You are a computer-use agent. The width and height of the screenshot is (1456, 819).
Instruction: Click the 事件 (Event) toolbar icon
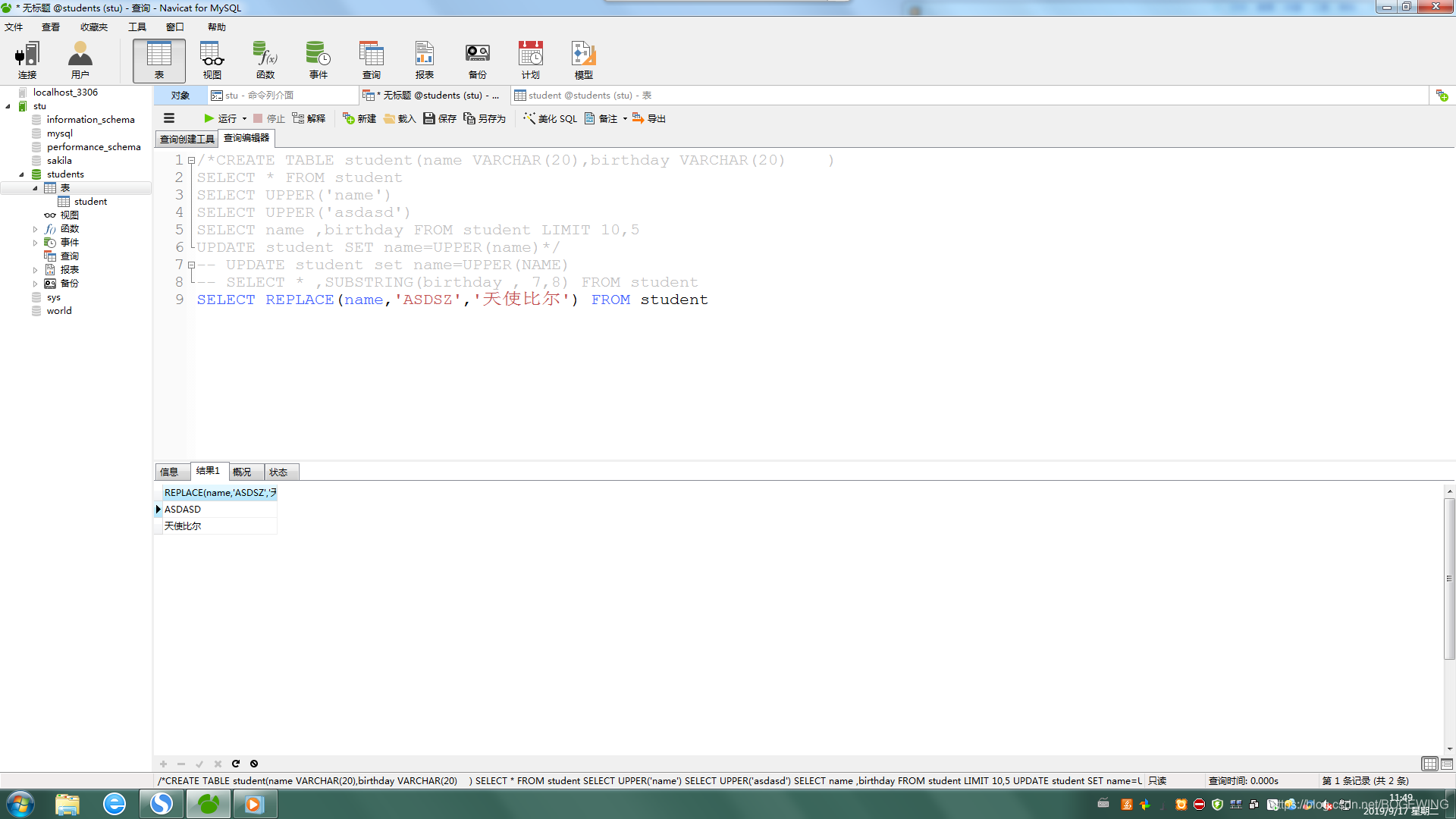(318, 60)
